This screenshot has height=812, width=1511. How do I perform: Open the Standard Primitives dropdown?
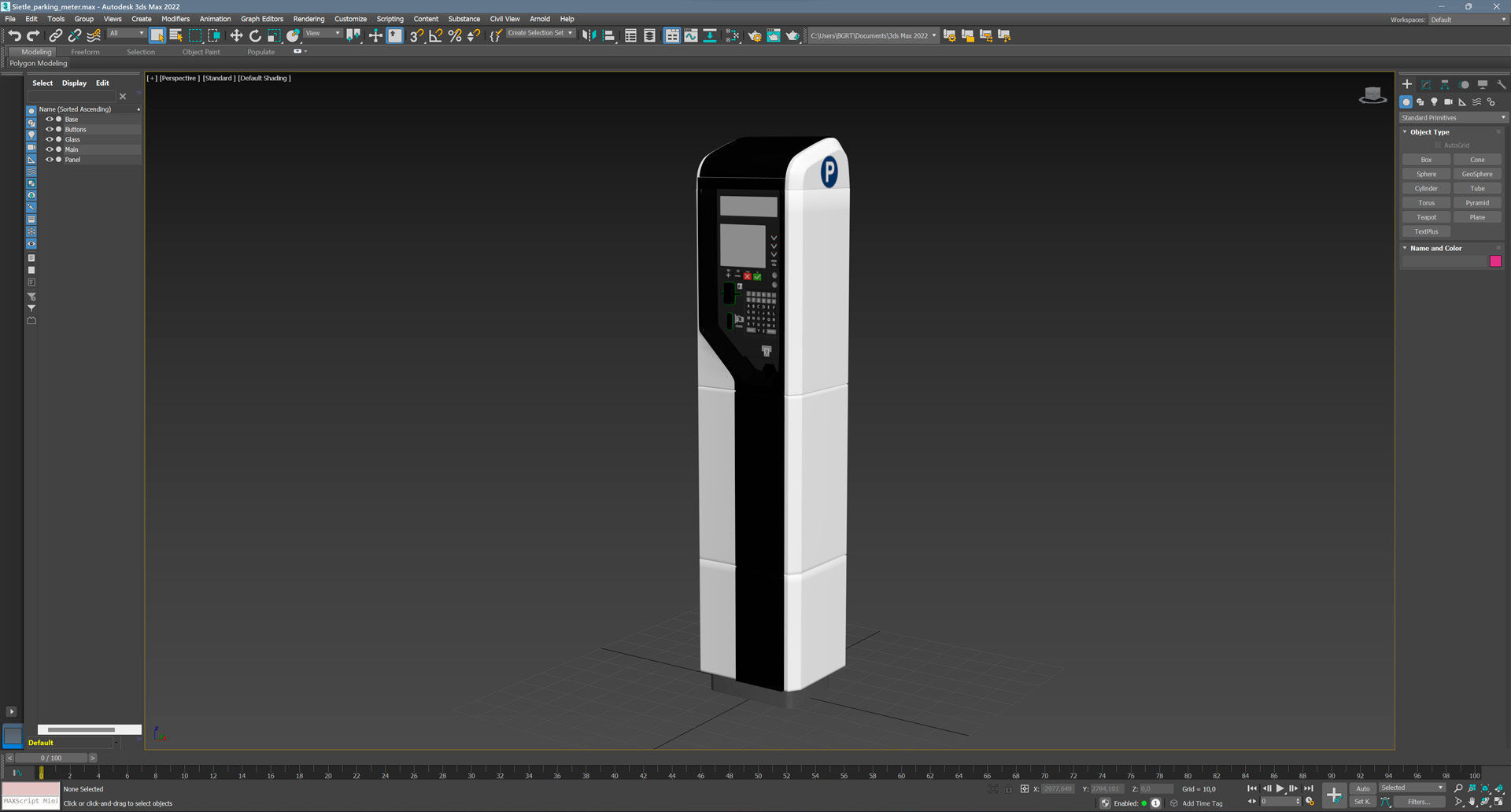coord(1454,118)
